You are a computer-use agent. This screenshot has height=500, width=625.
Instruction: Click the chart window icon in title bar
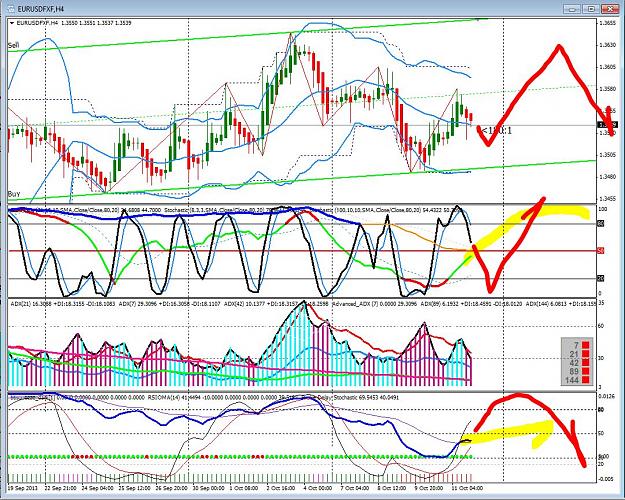pos(11,9)
